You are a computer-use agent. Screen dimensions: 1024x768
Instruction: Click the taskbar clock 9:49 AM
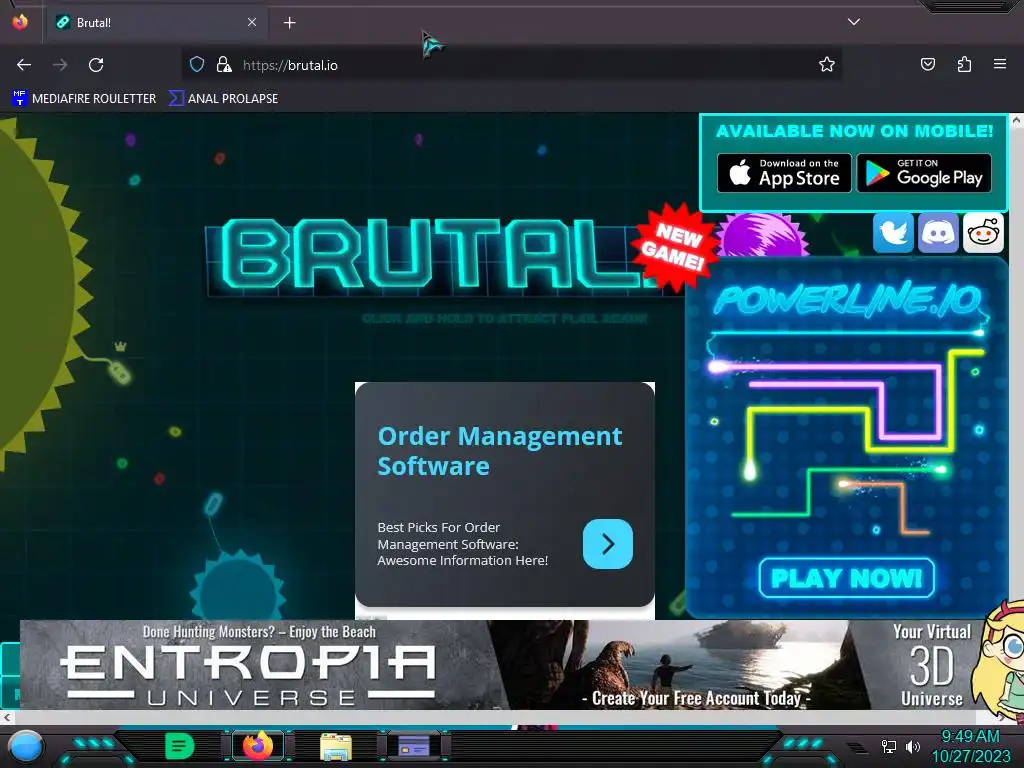[x=970, y=737]
